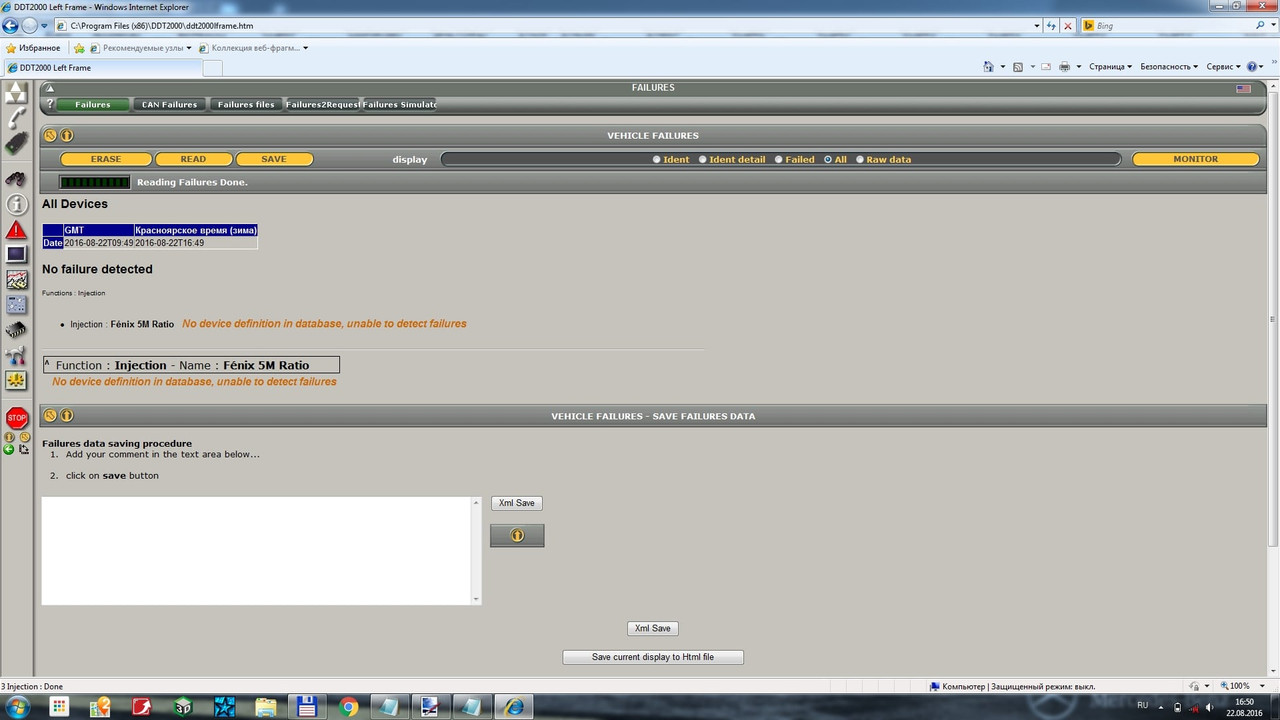Click the question mark help icon beside Failures tab
The height and width of the screenshot is (720, 1280).
pyautogui.click(x=50, y=104)
